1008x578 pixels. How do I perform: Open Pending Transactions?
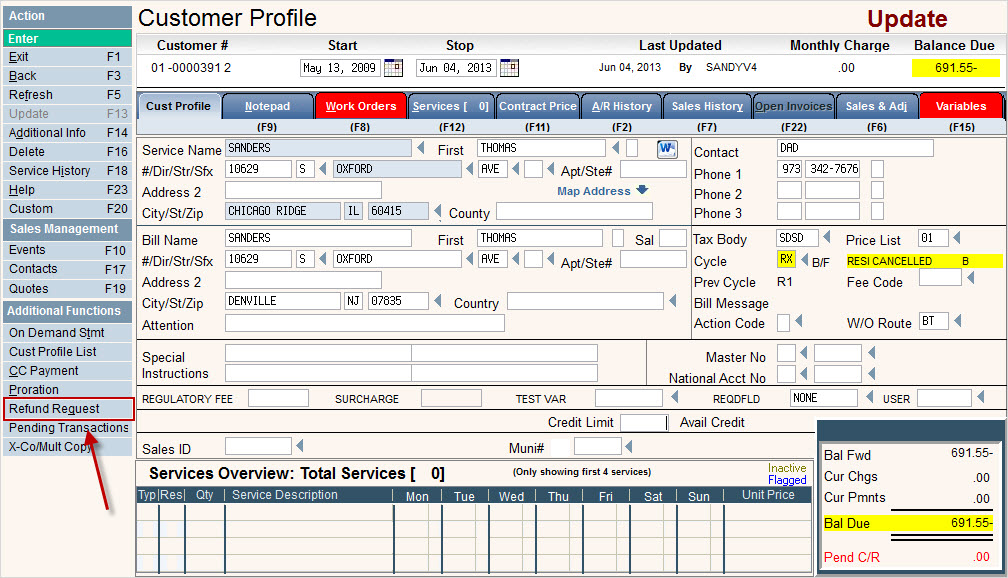tap(68, 428)
